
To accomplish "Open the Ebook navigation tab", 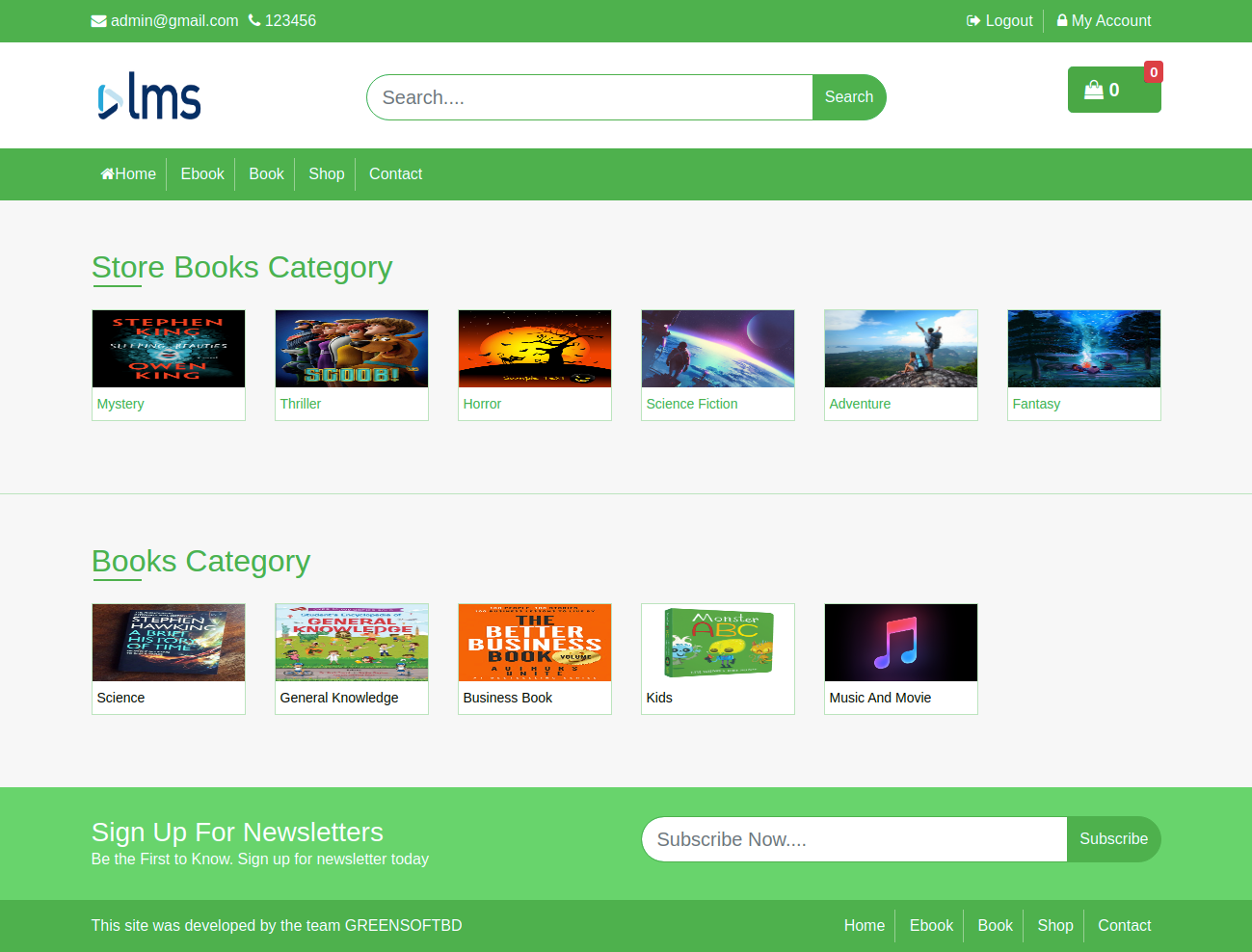I will [x=202, y=173].
